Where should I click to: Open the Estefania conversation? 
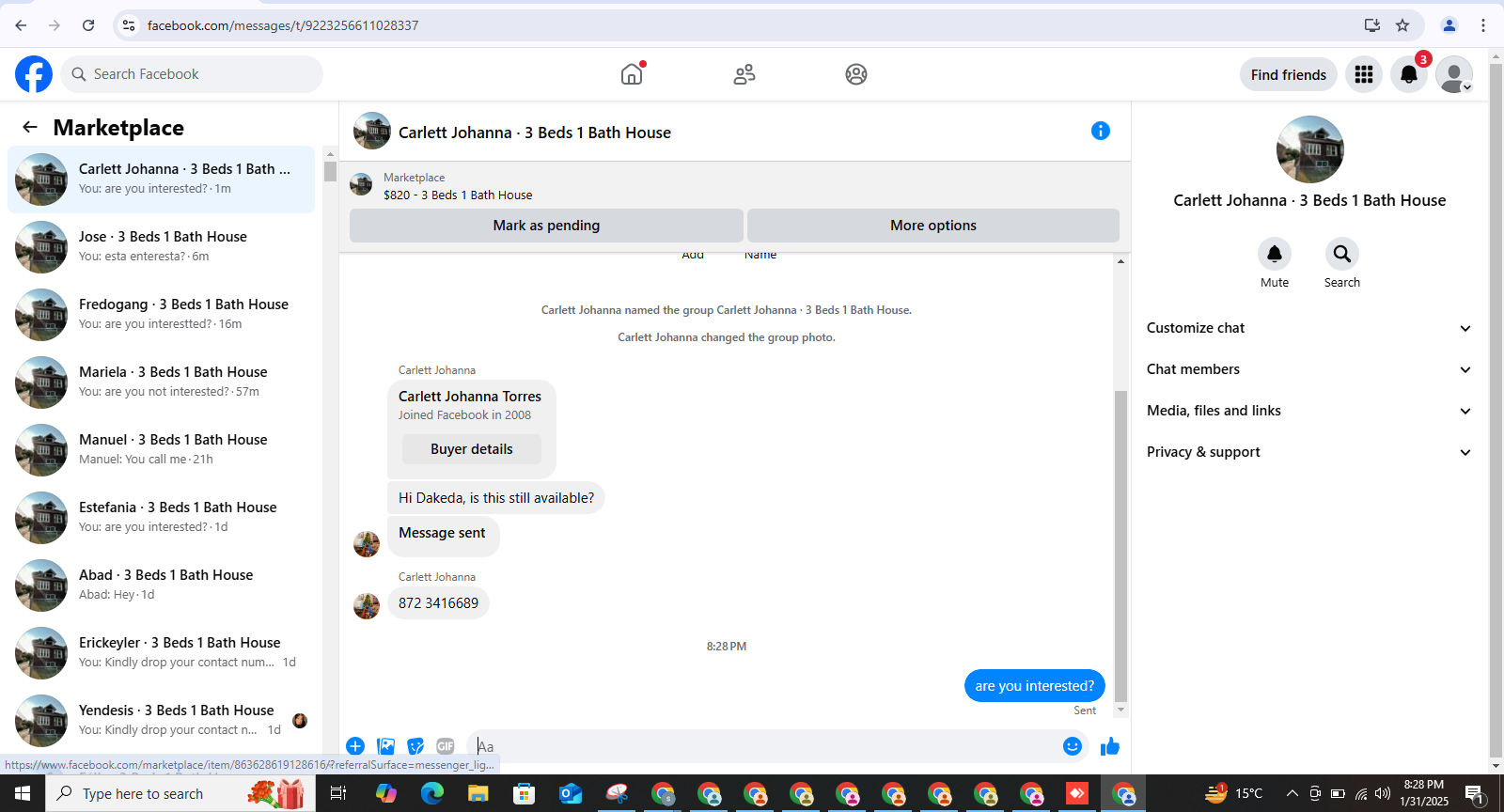[162, 517]
